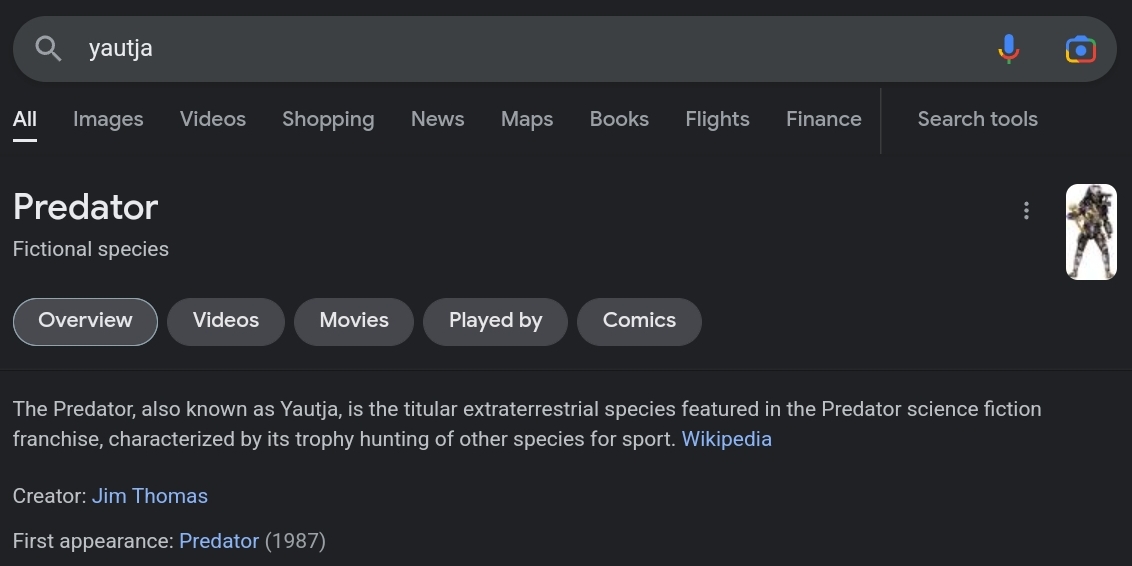Image resolution: width=1132 pixels, height=566 pixels.
Task: Start voice search with microphone icon
Action: pos(1009,48)
